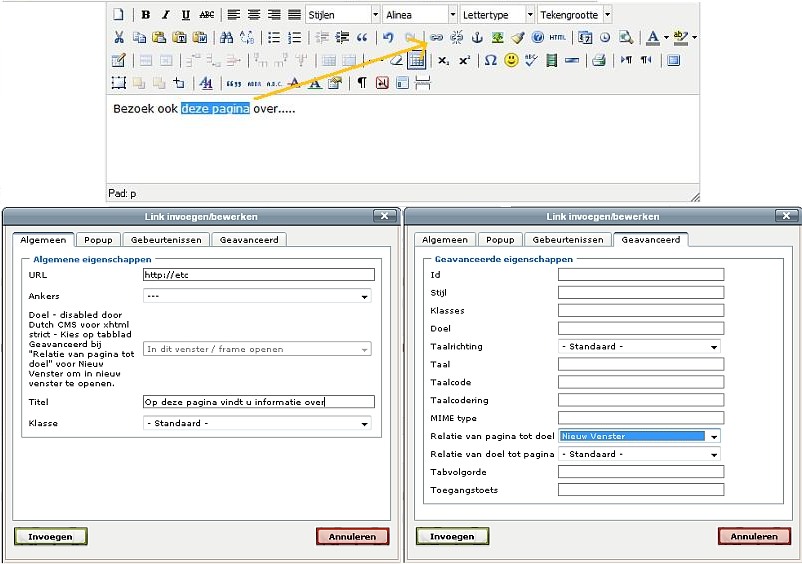Open Relatie van doel tot pagina dropdown
Image resolution: width=802 pixels, height=564 pixels.
(639, 454)
